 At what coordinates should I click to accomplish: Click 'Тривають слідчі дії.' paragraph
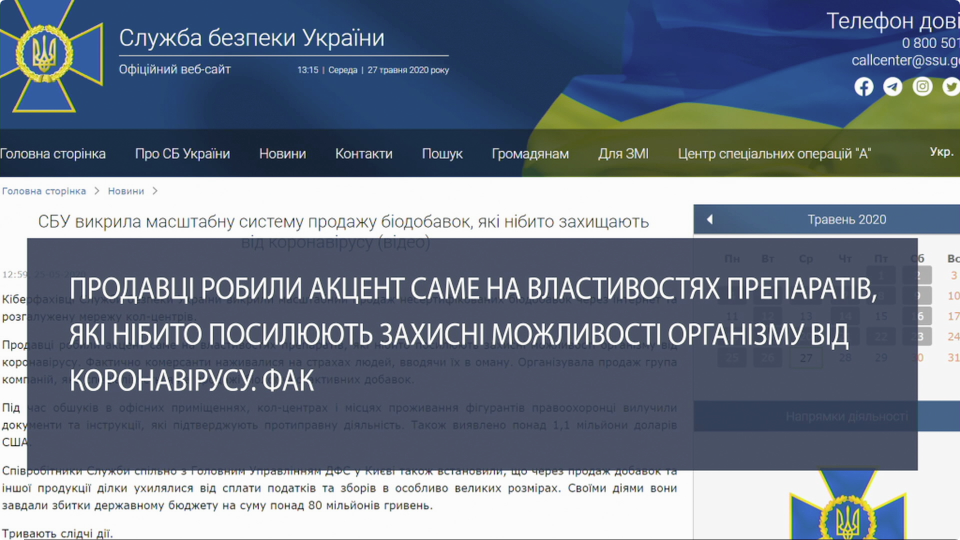point(58,533)
